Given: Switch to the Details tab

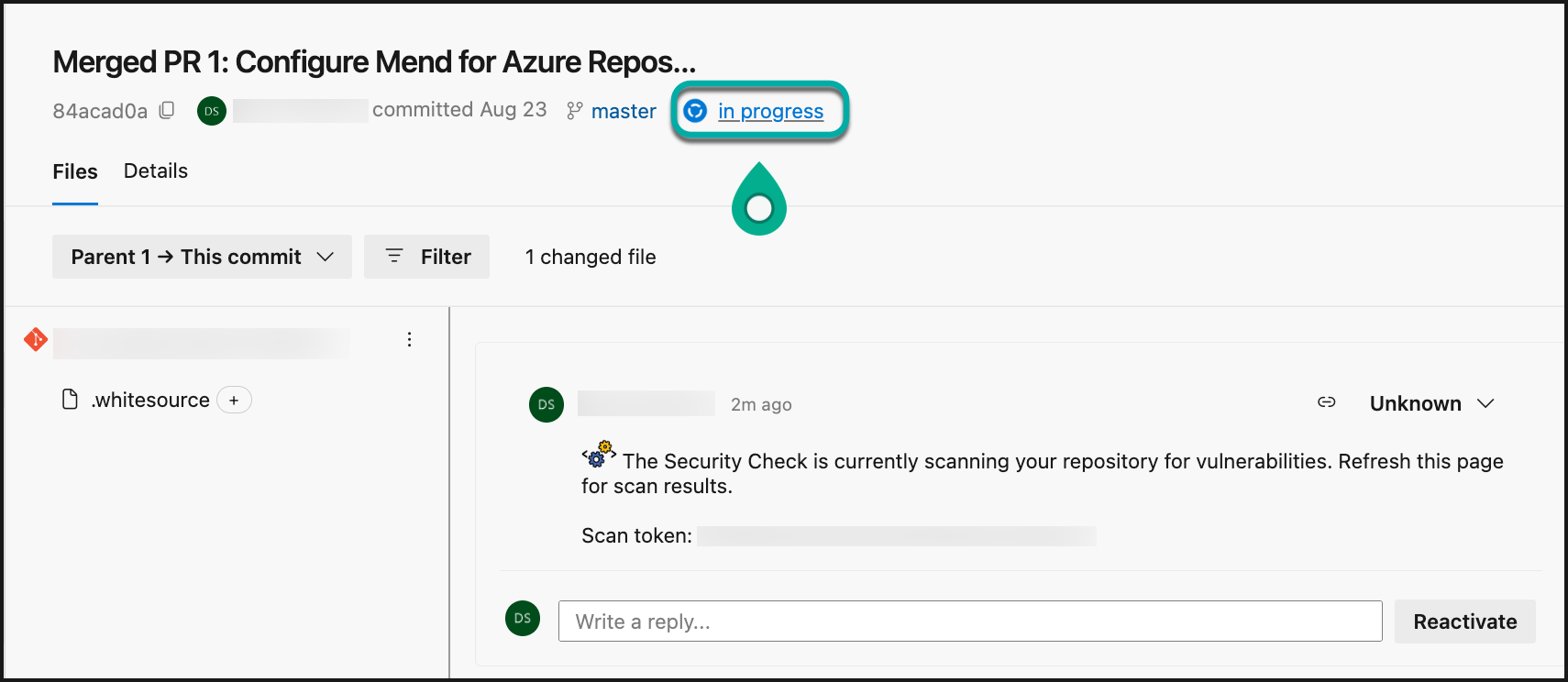Looking at the screenshot, I should coord(156,171).
